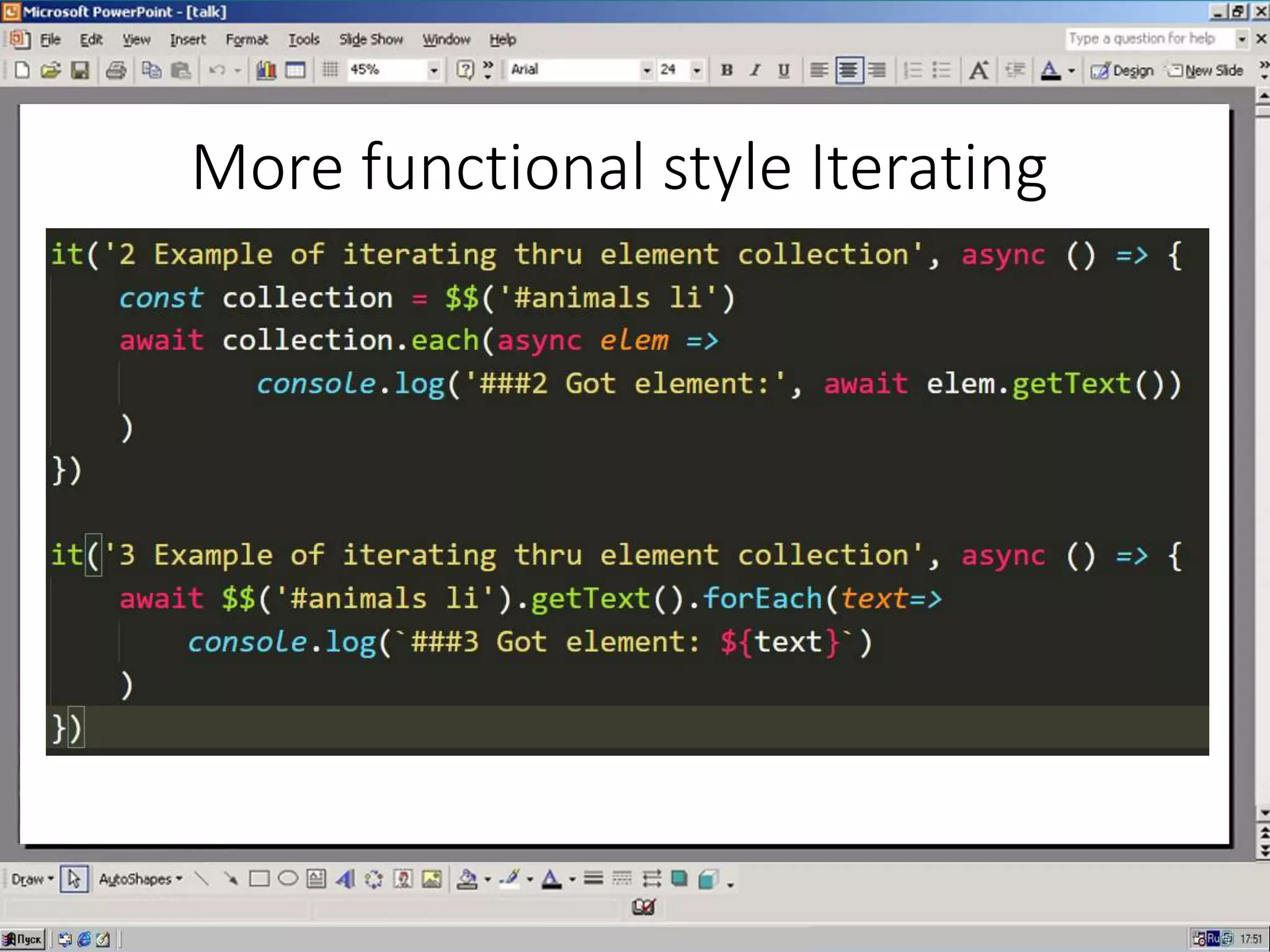Toggle bulleted list

pyautogui.click(x=941, y=70)
